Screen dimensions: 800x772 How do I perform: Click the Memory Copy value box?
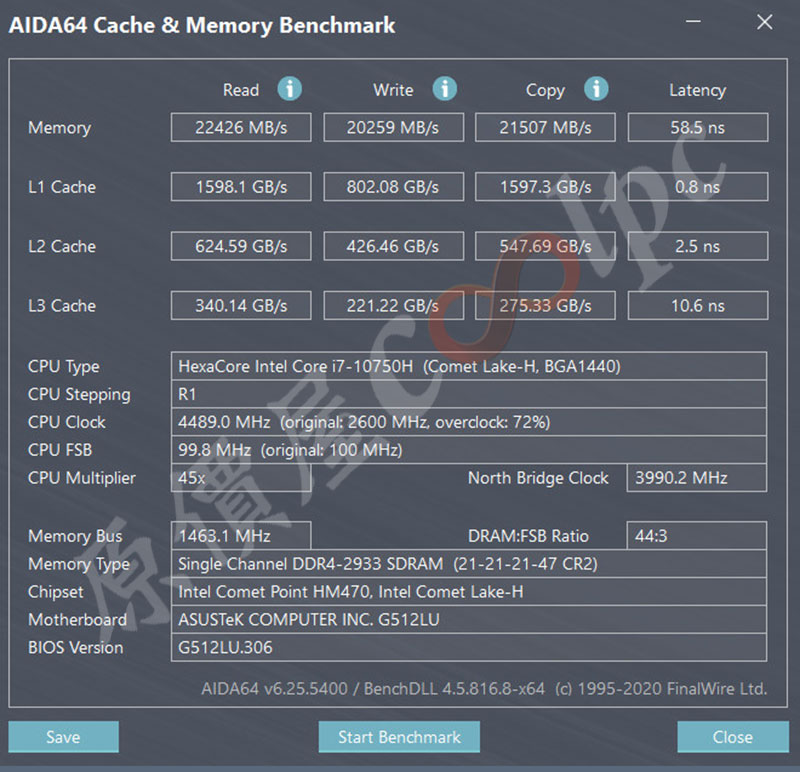[545, 128]
